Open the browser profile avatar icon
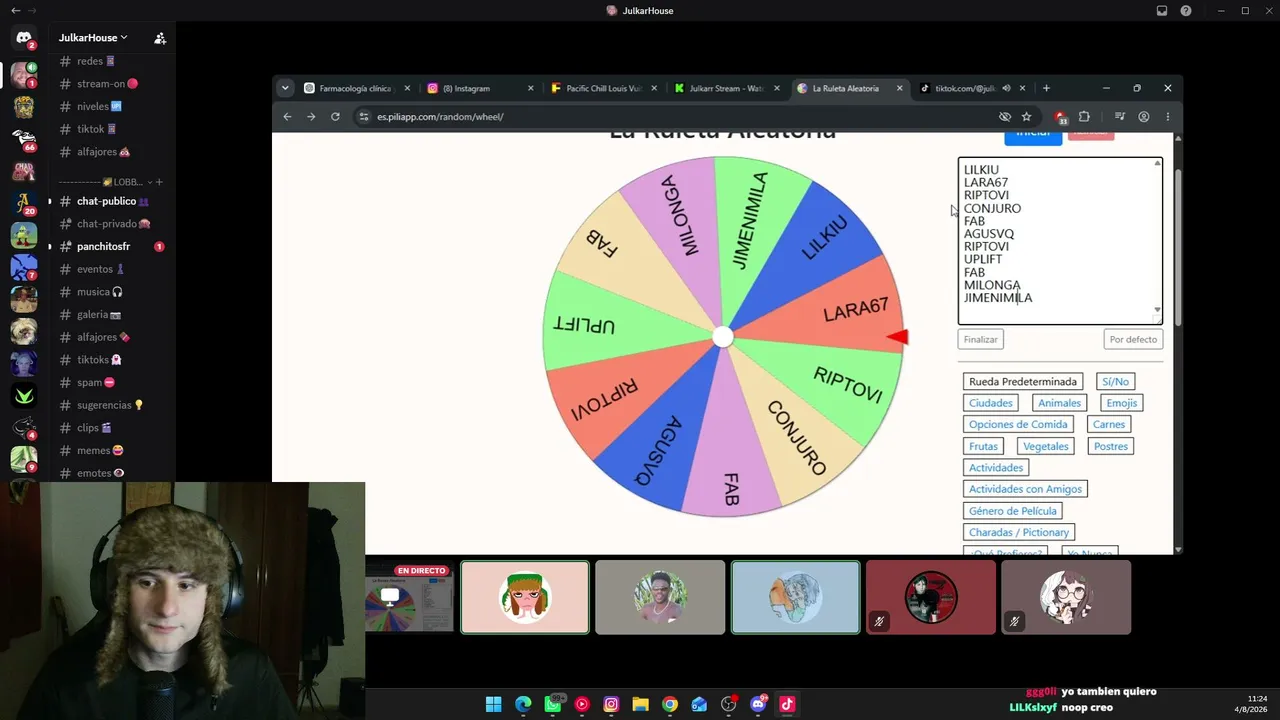The width and height of the screenshot is (1280, 720). tap(1144, 117)
